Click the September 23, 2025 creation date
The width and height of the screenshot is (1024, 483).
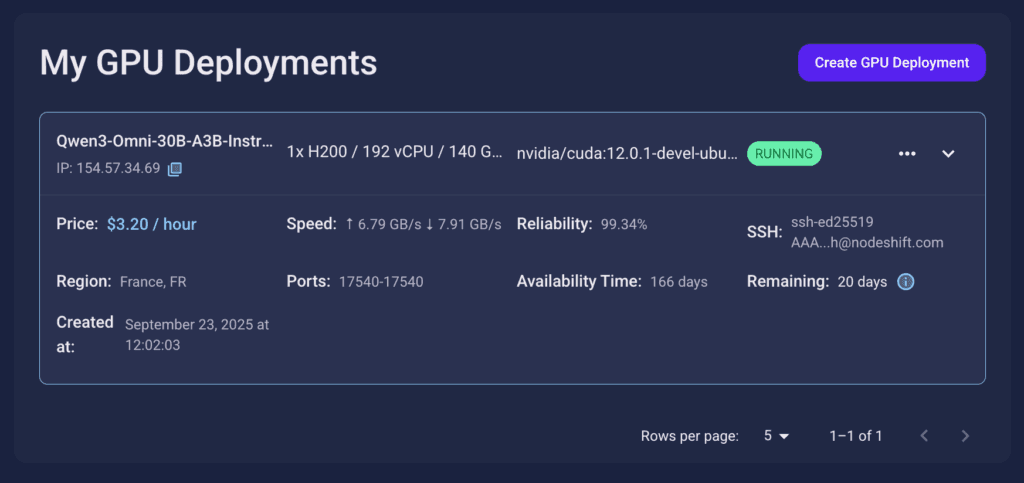click(197, 335)
